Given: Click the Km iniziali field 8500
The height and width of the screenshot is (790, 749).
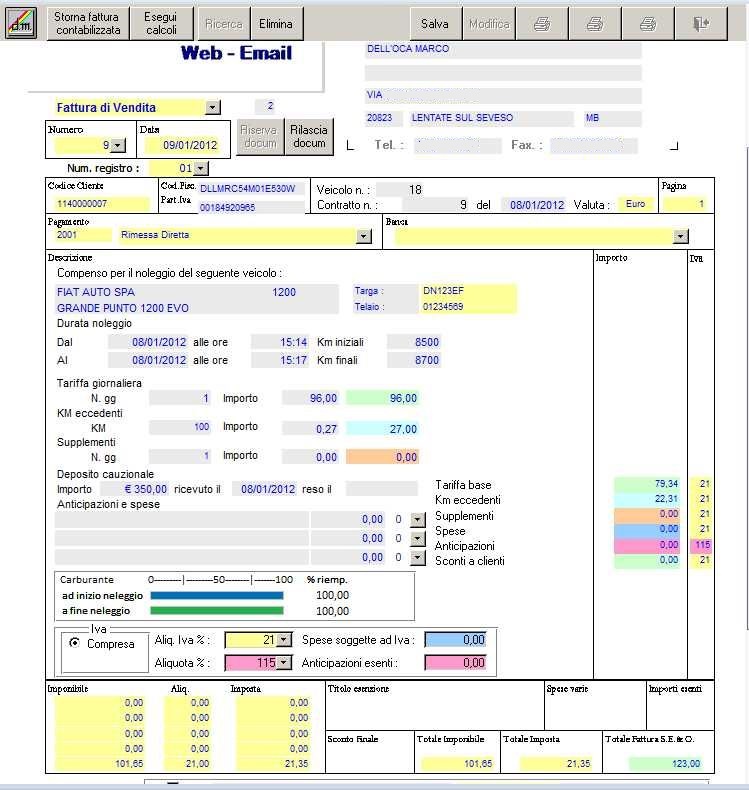Looking at the screenshot, I should click(414, 342).
